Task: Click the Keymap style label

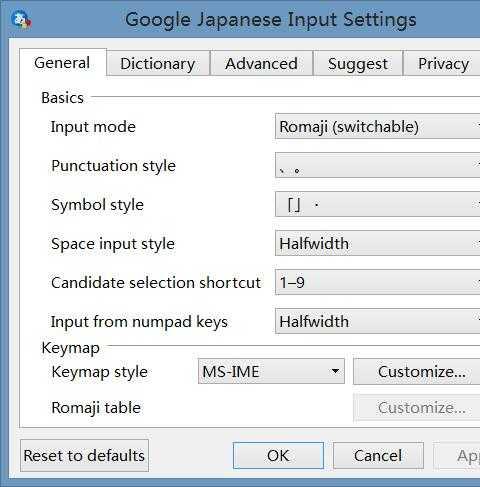Action: [x=99, y=372]
